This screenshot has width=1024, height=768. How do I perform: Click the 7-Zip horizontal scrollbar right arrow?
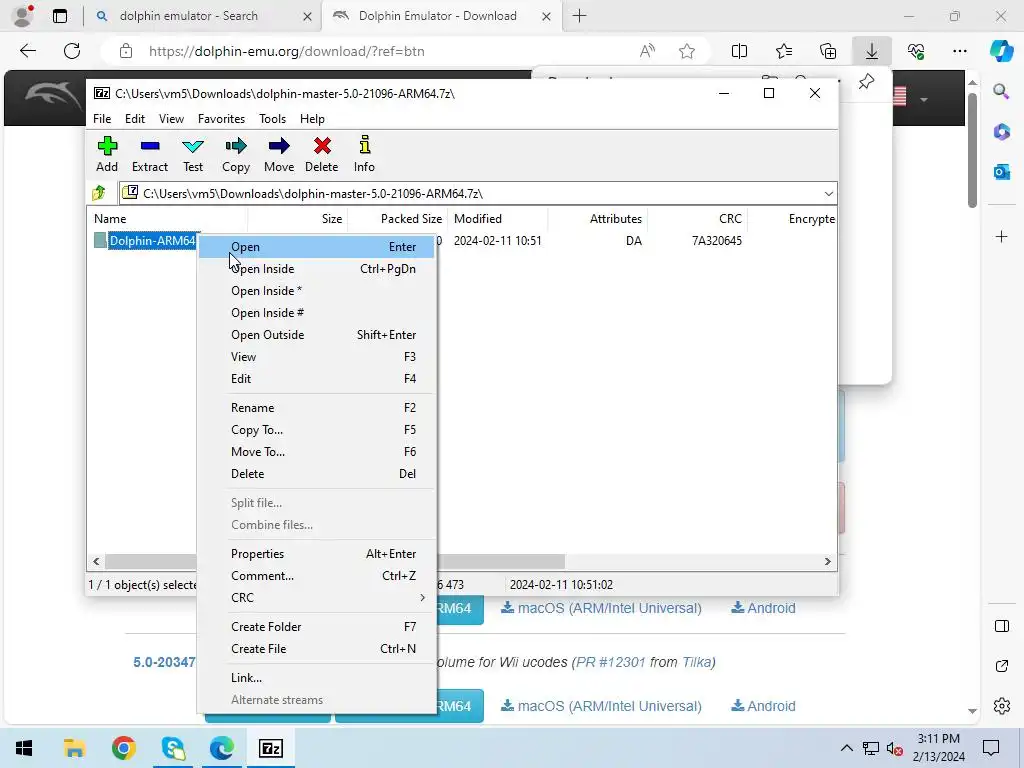tap(827, 561)
